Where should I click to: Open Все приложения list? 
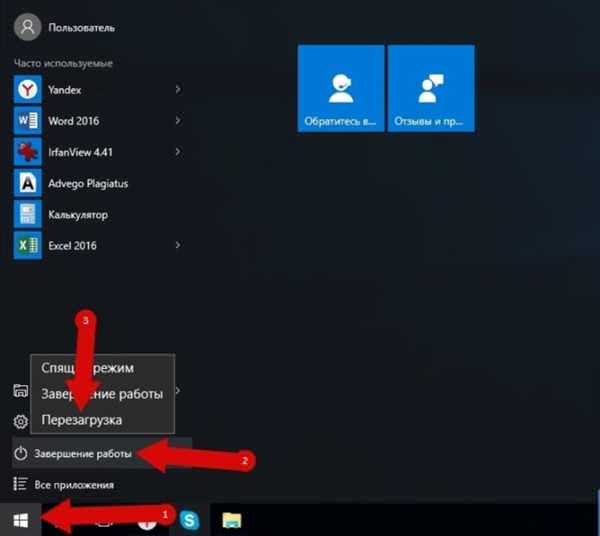(74, 485)
